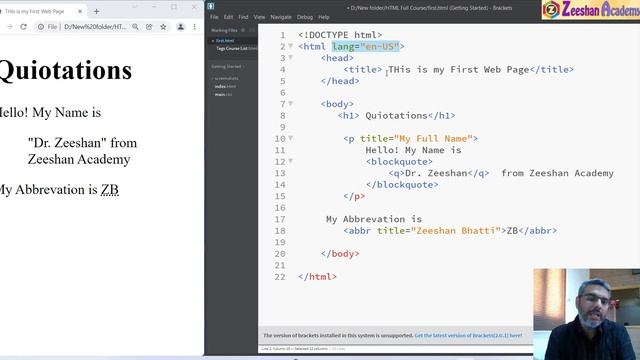Click the closing </html> tag on line 22

(317, 277)
